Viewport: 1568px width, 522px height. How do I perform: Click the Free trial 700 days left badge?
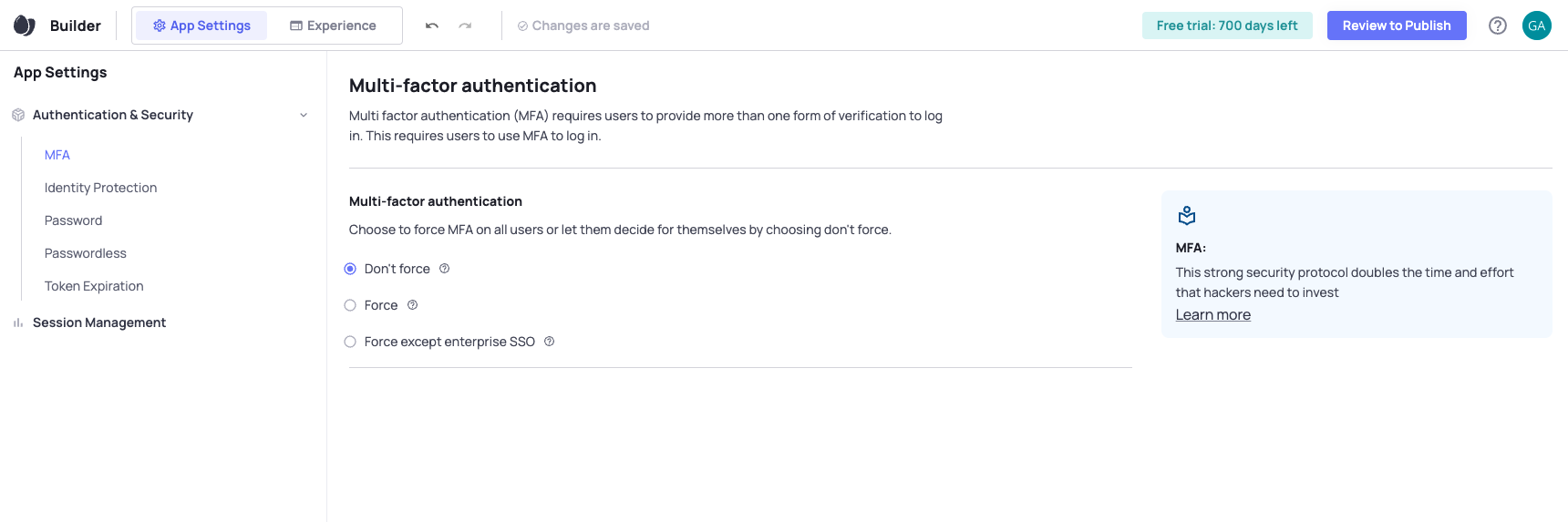click(1227, 26)
